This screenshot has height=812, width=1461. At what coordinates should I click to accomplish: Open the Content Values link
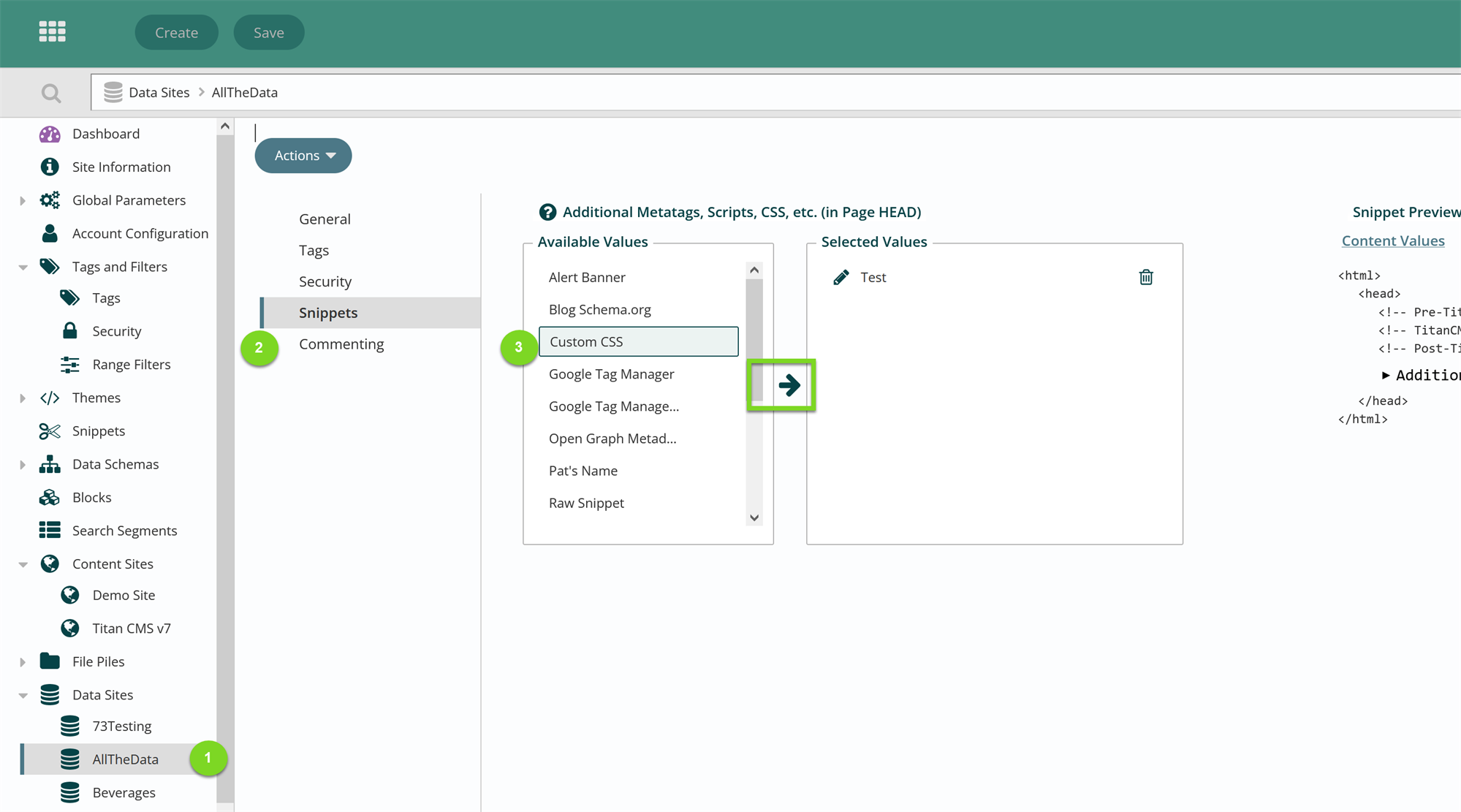click(1393, 240)
